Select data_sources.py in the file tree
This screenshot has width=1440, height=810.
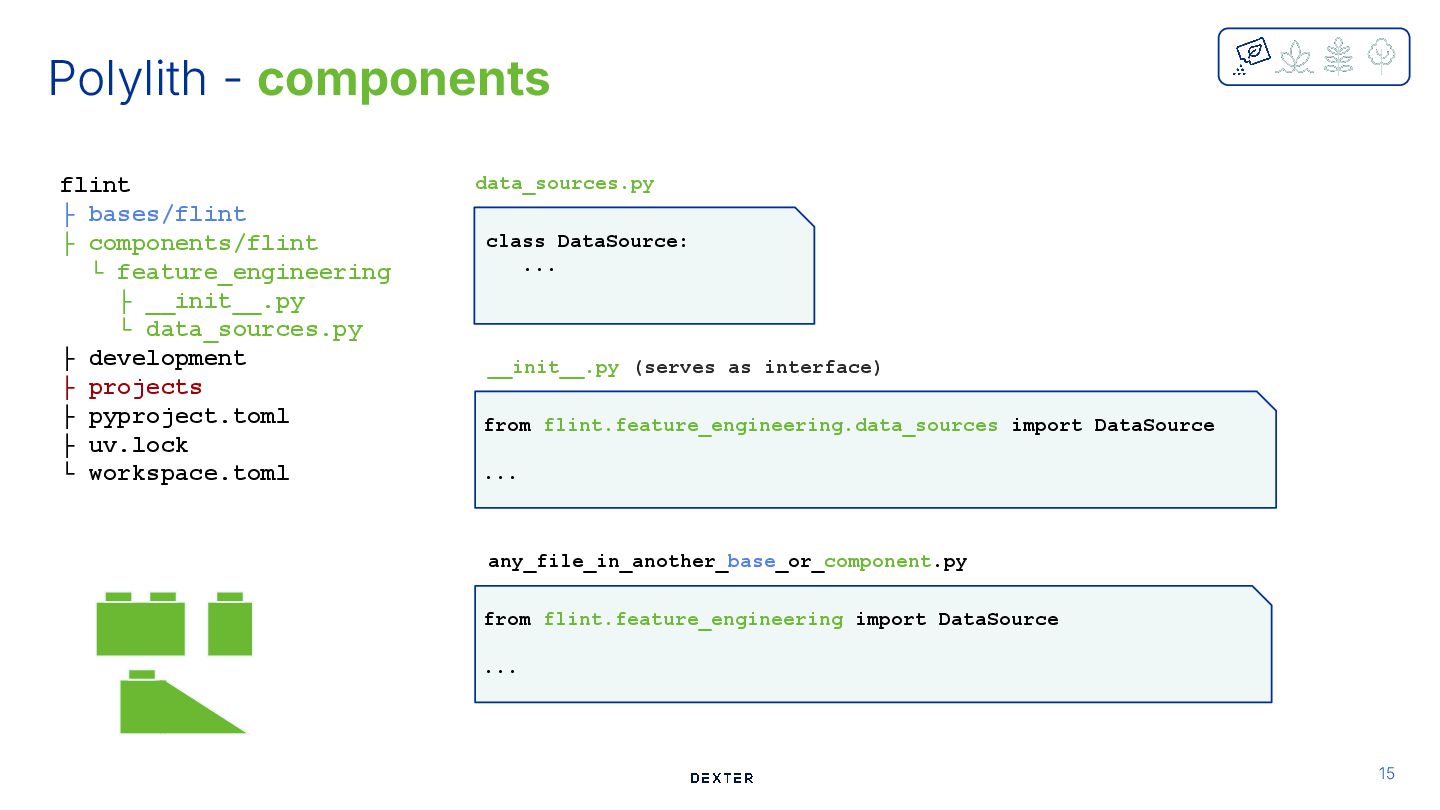[x=254, y=330]
